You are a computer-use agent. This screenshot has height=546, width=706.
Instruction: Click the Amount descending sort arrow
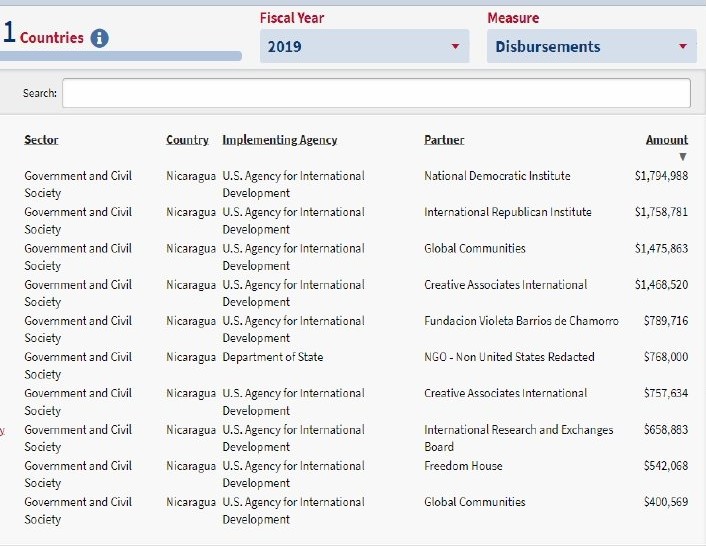[x=683, y=157]
